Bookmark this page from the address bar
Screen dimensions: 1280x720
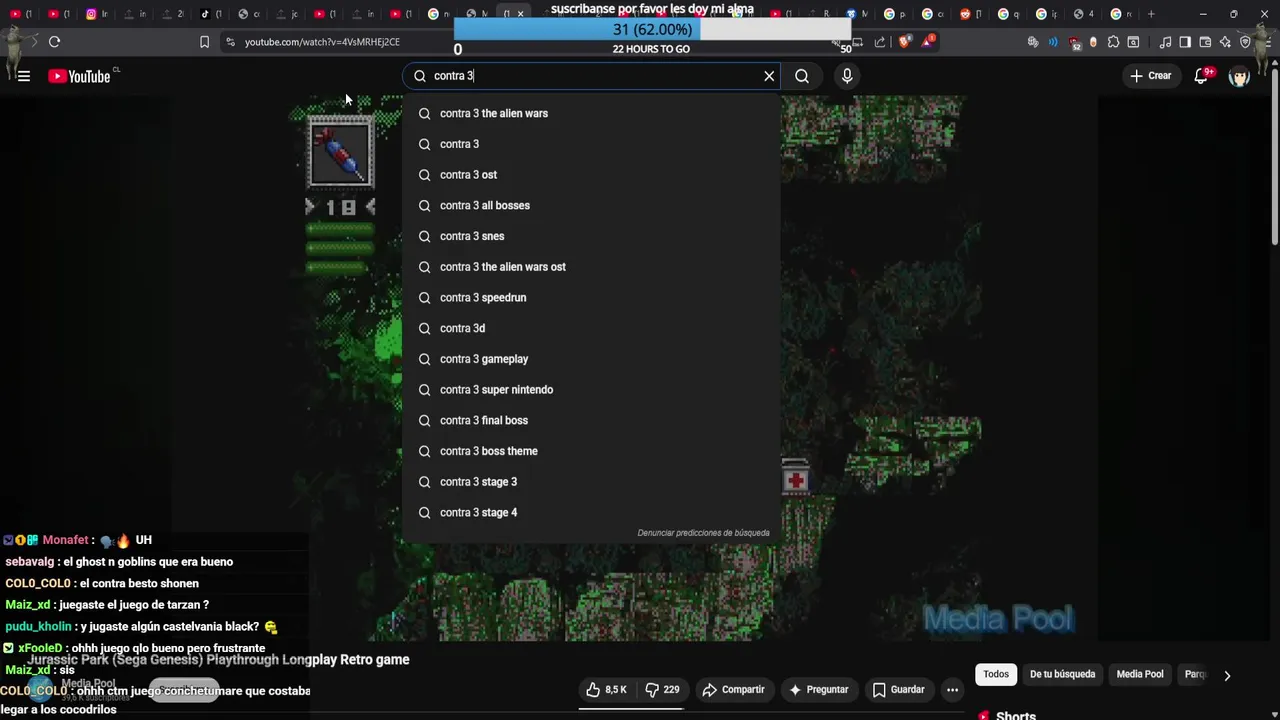tap(204, 42)
